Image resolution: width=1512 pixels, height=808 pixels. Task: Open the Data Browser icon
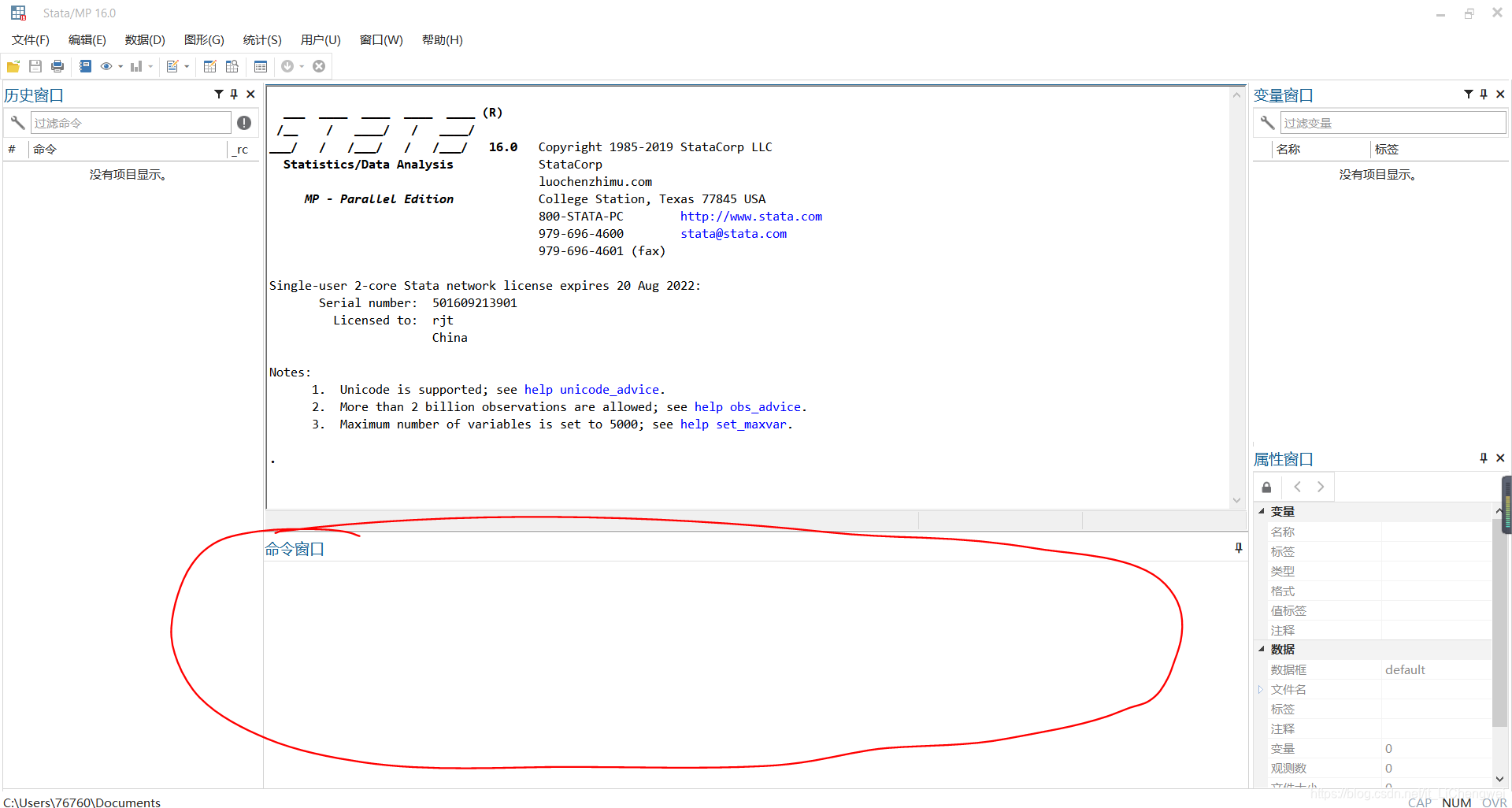(x=232, y=66)
